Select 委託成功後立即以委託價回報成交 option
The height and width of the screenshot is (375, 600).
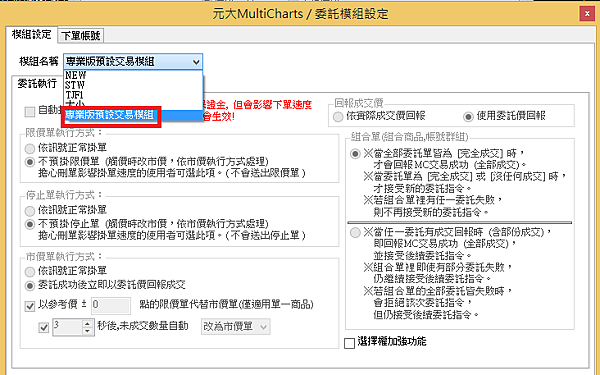(x=29, y=285)
